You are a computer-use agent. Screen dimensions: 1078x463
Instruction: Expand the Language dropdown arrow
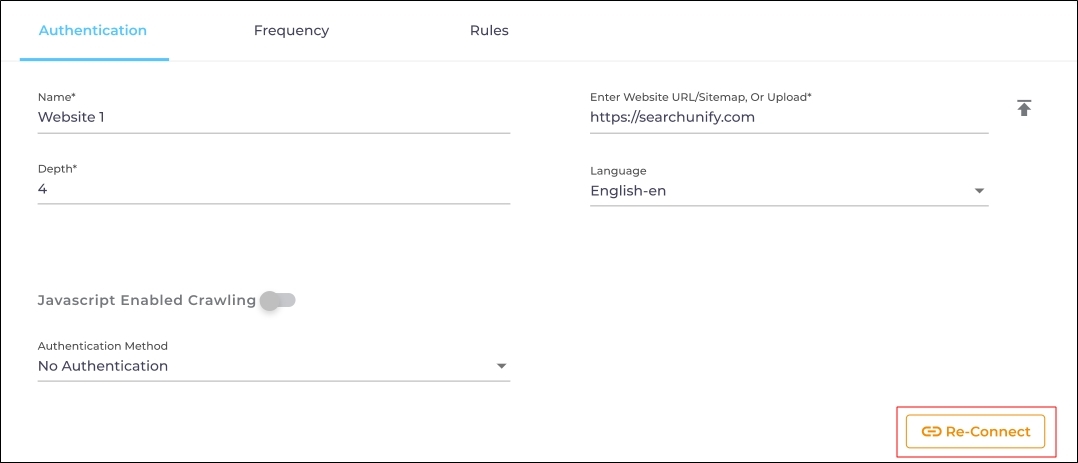pos(979,191)
